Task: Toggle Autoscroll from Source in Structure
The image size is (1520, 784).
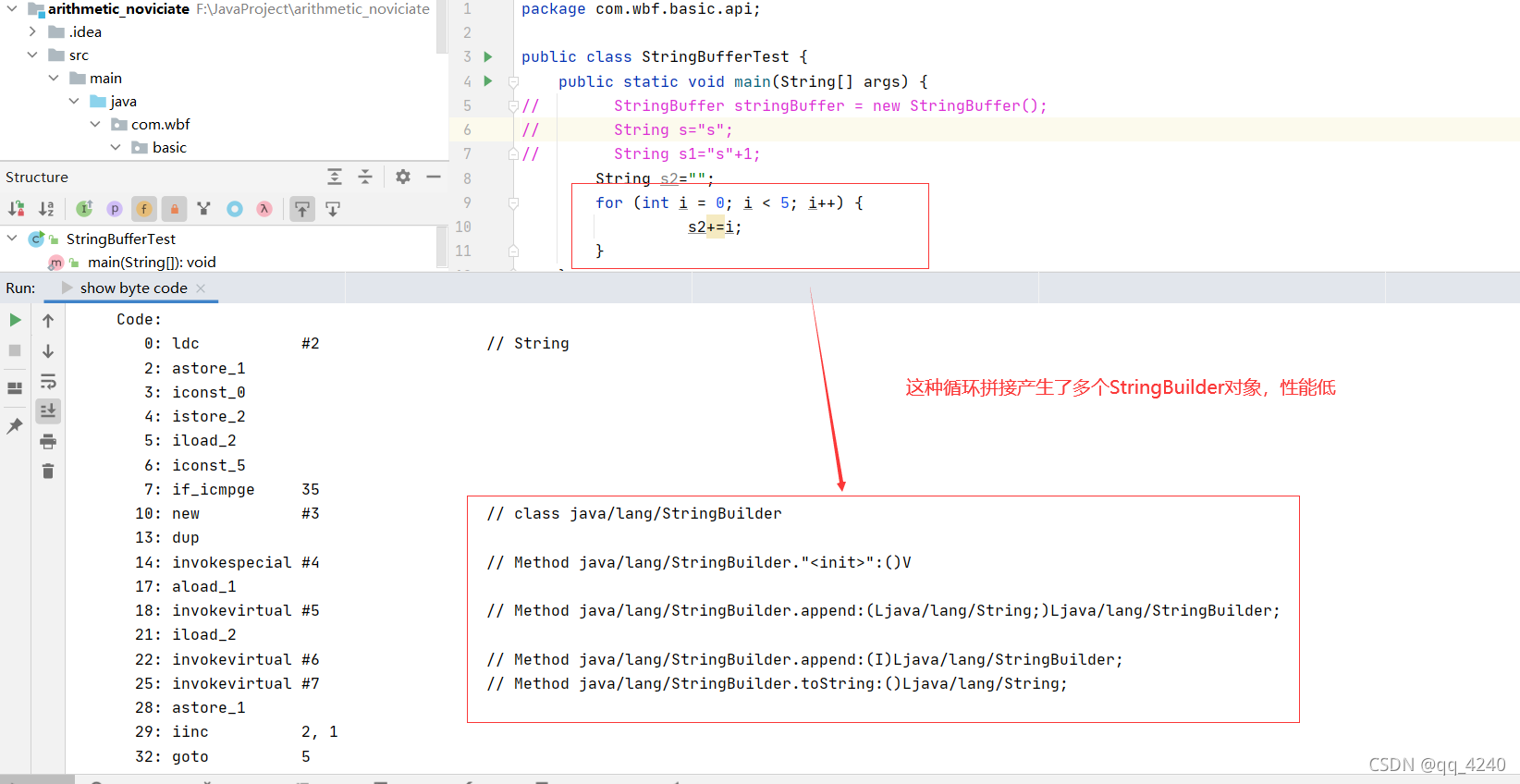Action: [x=333, y=209]
